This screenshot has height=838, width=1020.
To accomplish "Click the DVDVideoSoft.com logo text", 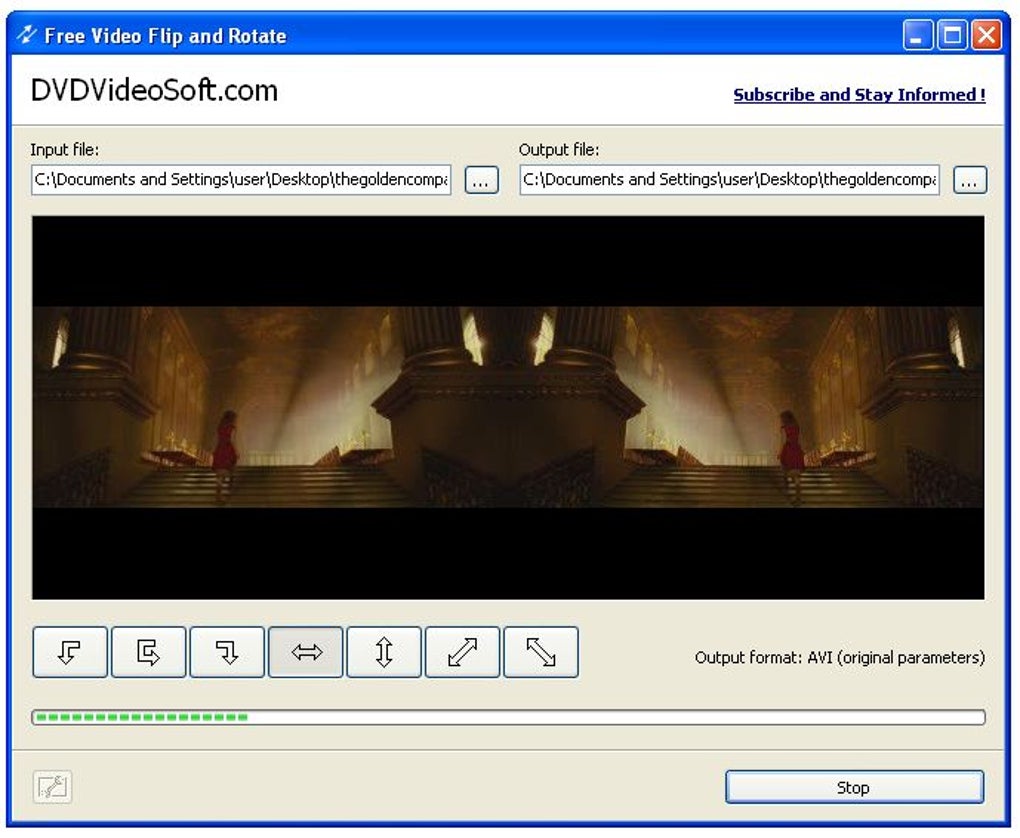I will (x=154, y=90).
